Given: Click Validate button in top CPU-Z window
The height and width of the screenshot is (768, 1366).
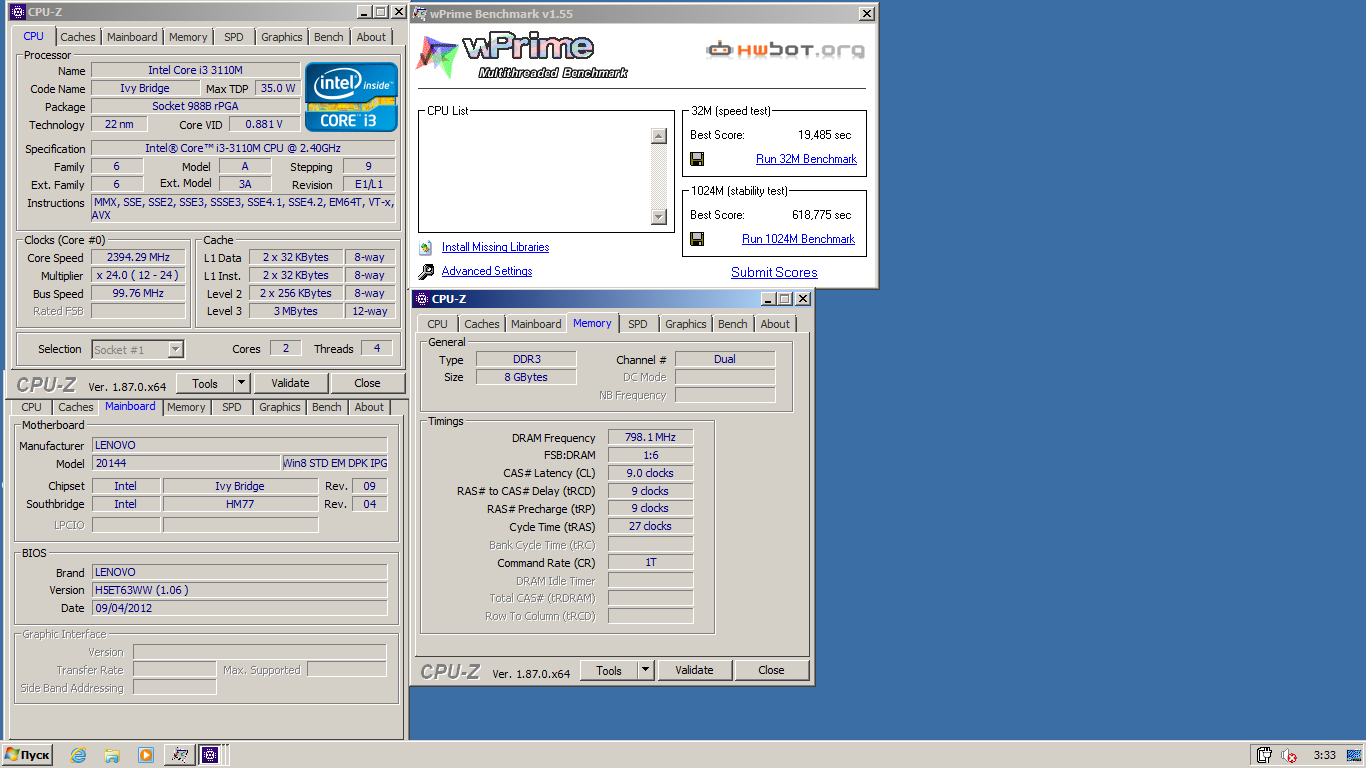Looking at the screenshot, I should (290, 383).
